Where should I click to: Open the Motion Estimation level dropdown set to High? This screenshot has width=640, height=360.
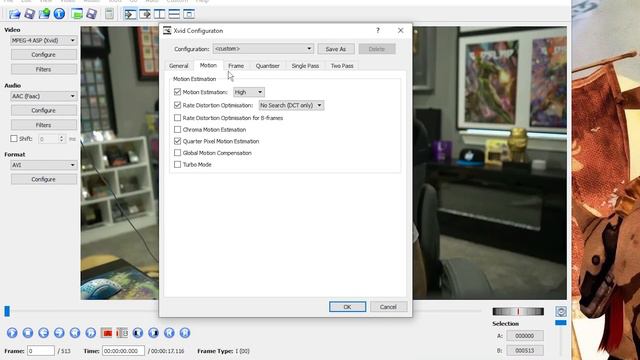pyautogui.click(x=249, y=92)
